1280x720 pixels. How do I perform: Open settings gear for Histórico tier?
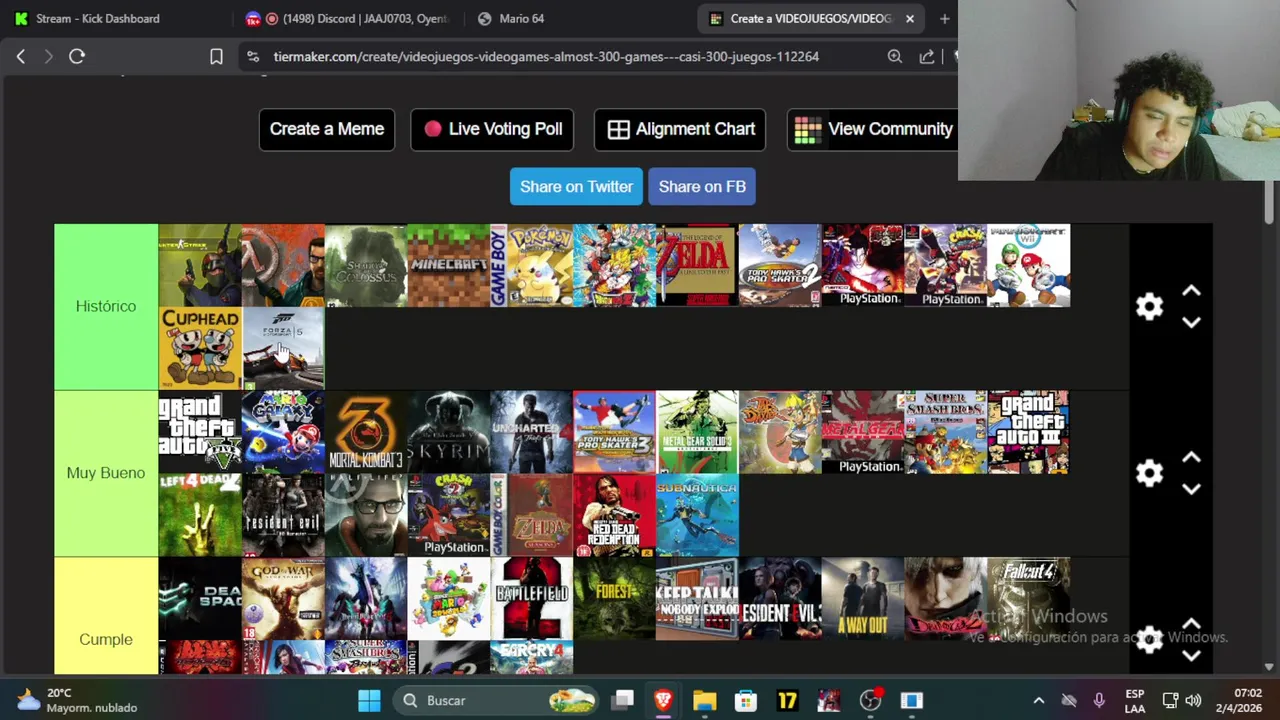(x=1149, y=306)
